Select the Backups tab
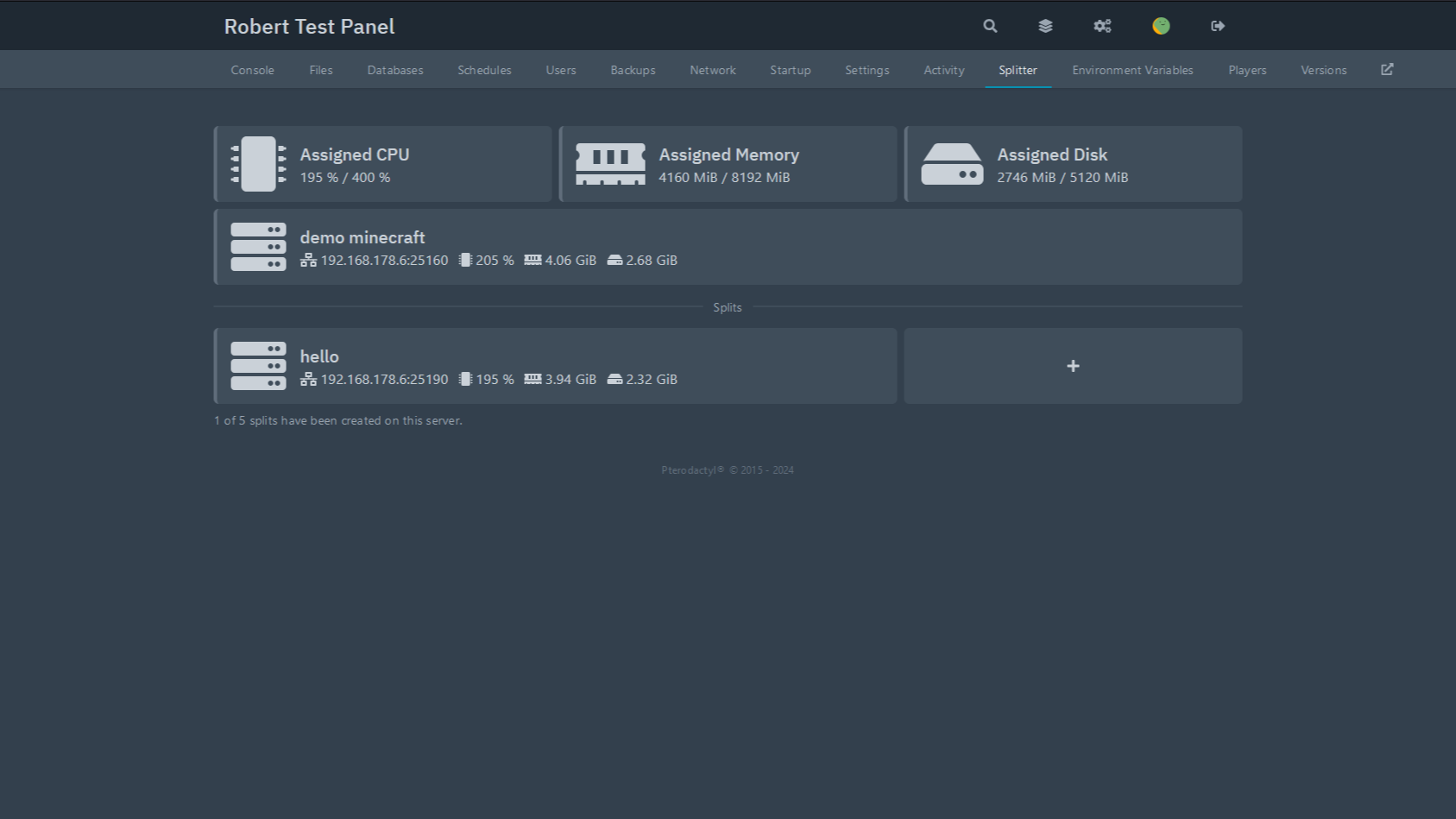Screen dimensions: 1456x819 click(633, 70)
